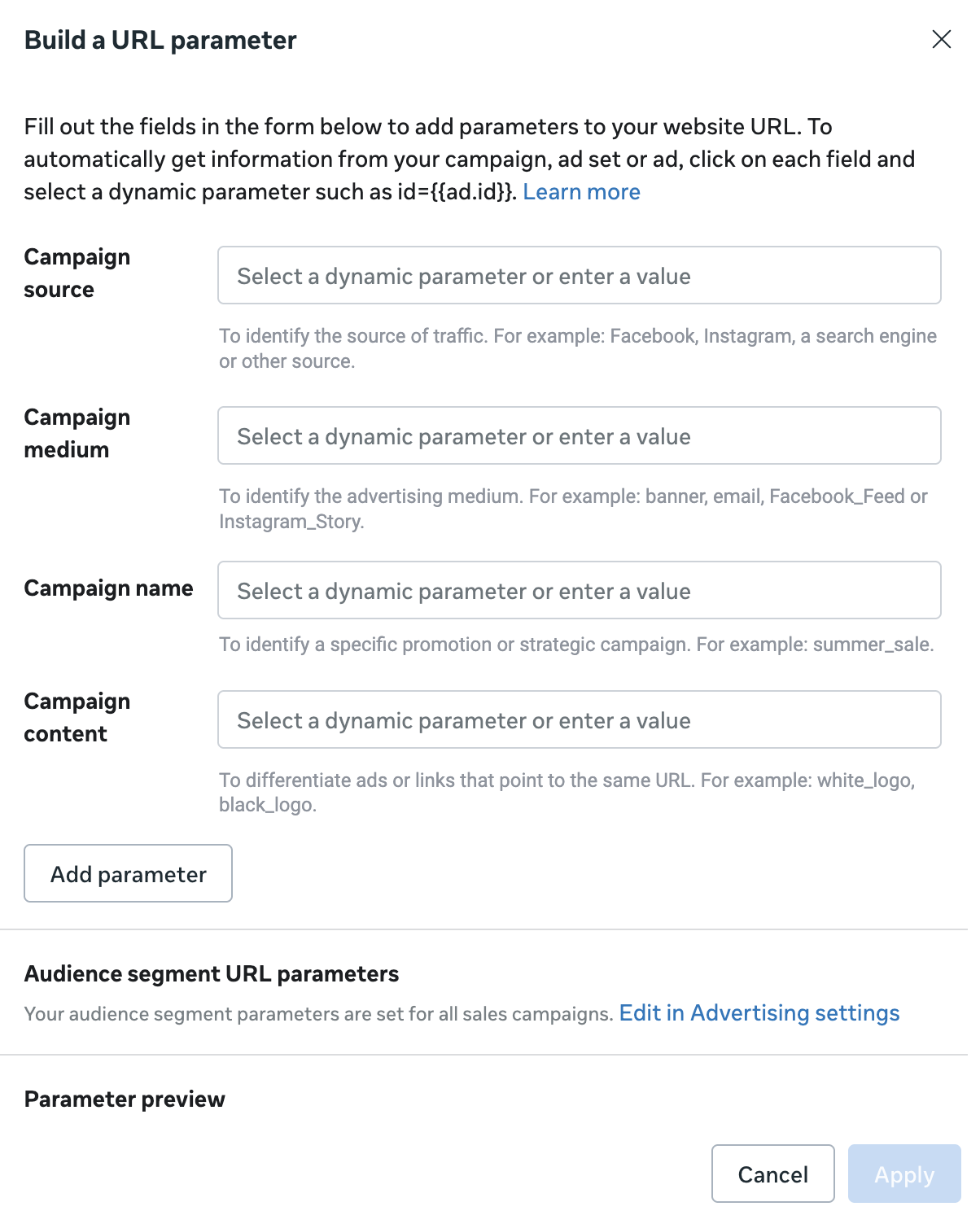The image size is (980, 1224).
Task: Click the Campaign source label
Action: coord(77,273)
